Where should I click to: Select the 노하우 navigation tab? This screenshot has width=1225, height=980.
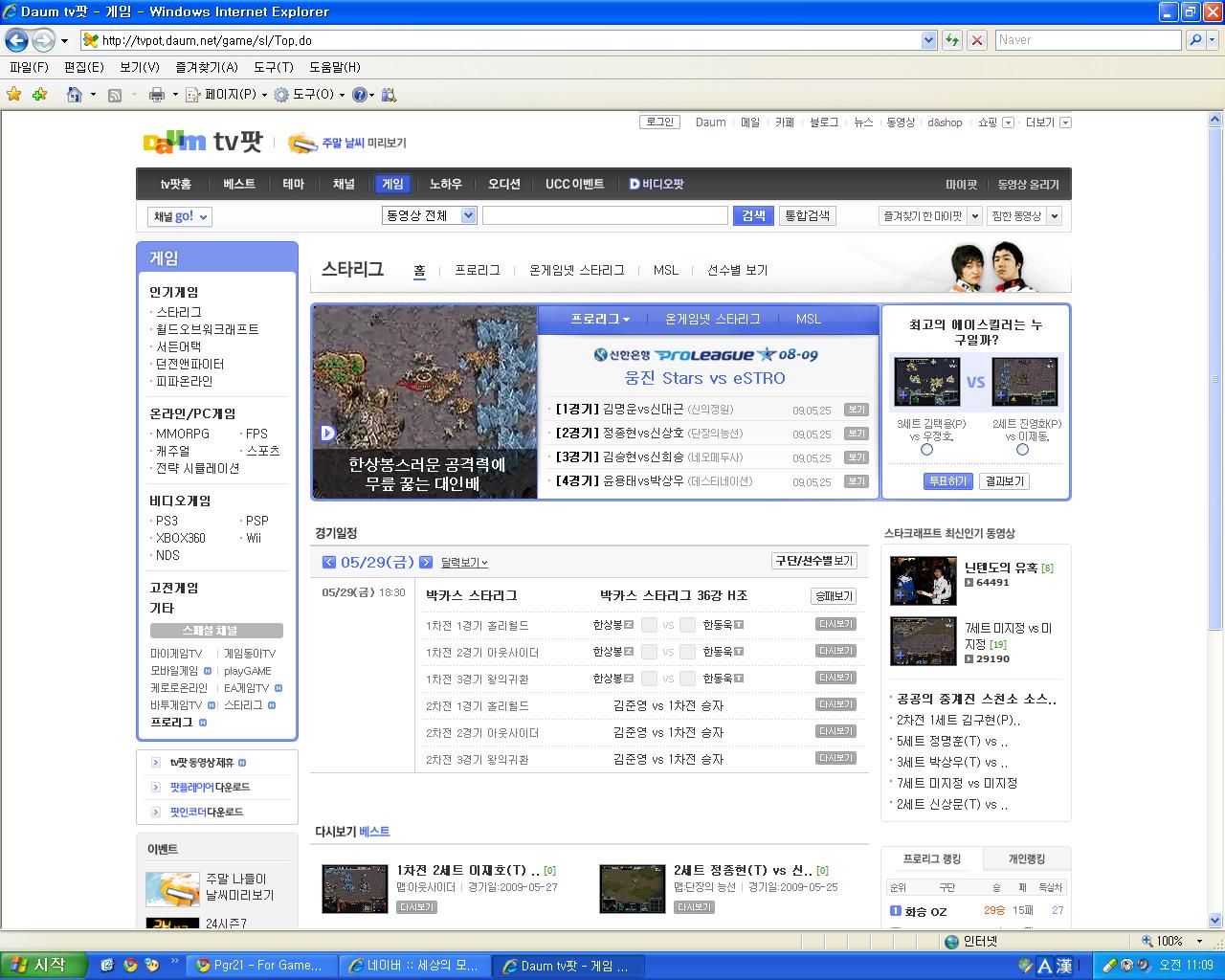[x=445, y=184]
